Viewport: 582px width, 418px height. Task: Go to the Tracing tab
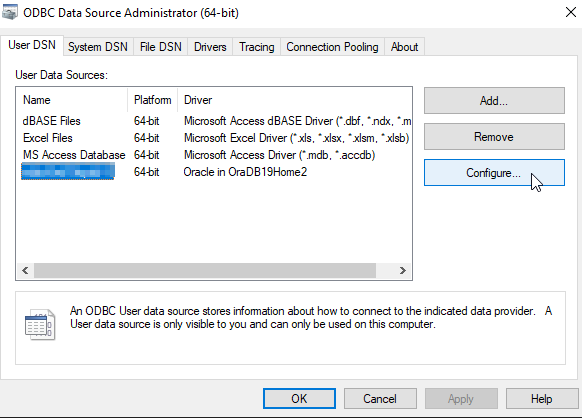[x=256, y=47]
